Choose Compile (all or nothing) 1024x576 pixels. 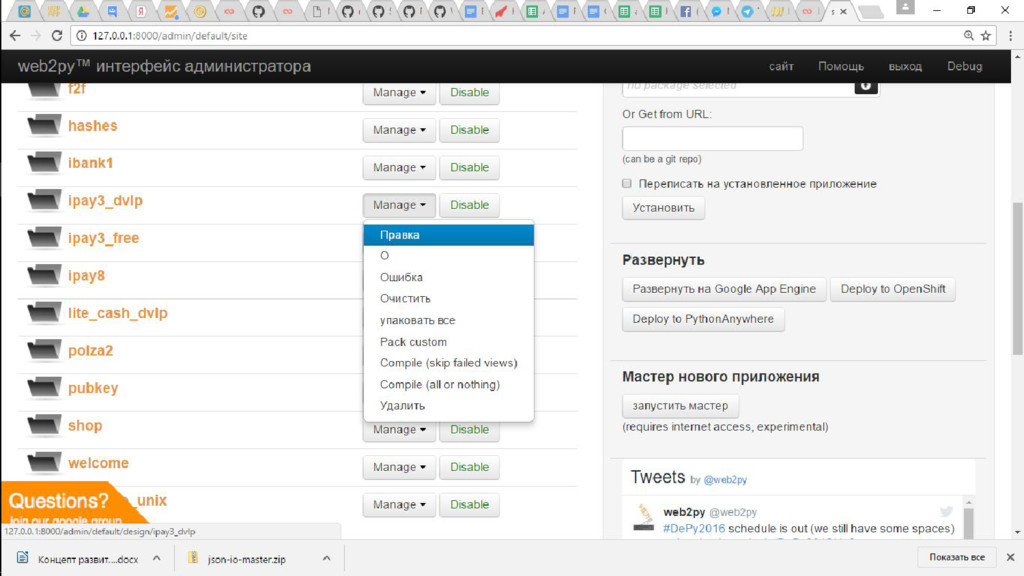pos(449,385)
